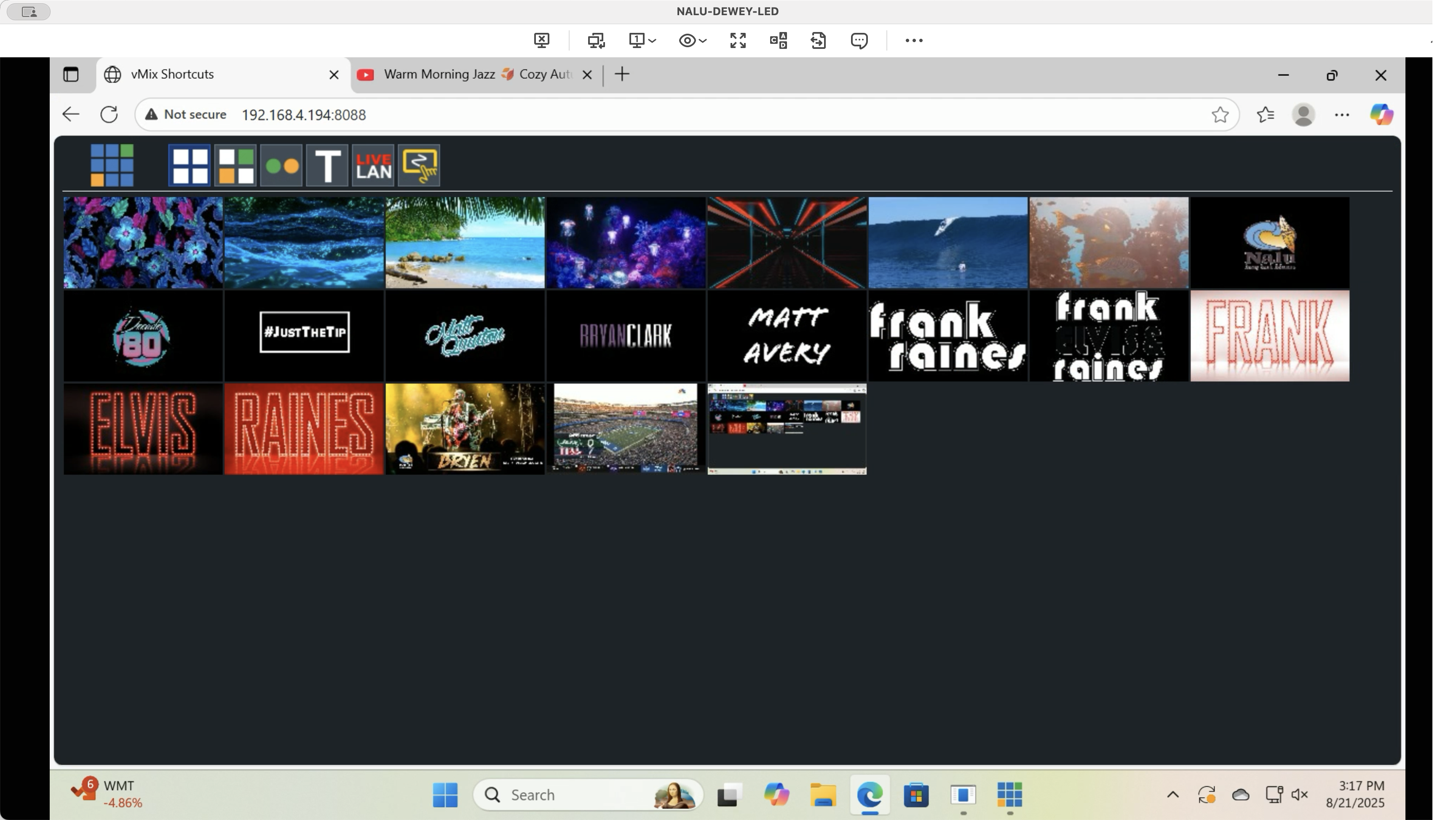The image size is (1456, 820).
Task: Select the browser screen capture thumbnail
Action: coord(787,429)
